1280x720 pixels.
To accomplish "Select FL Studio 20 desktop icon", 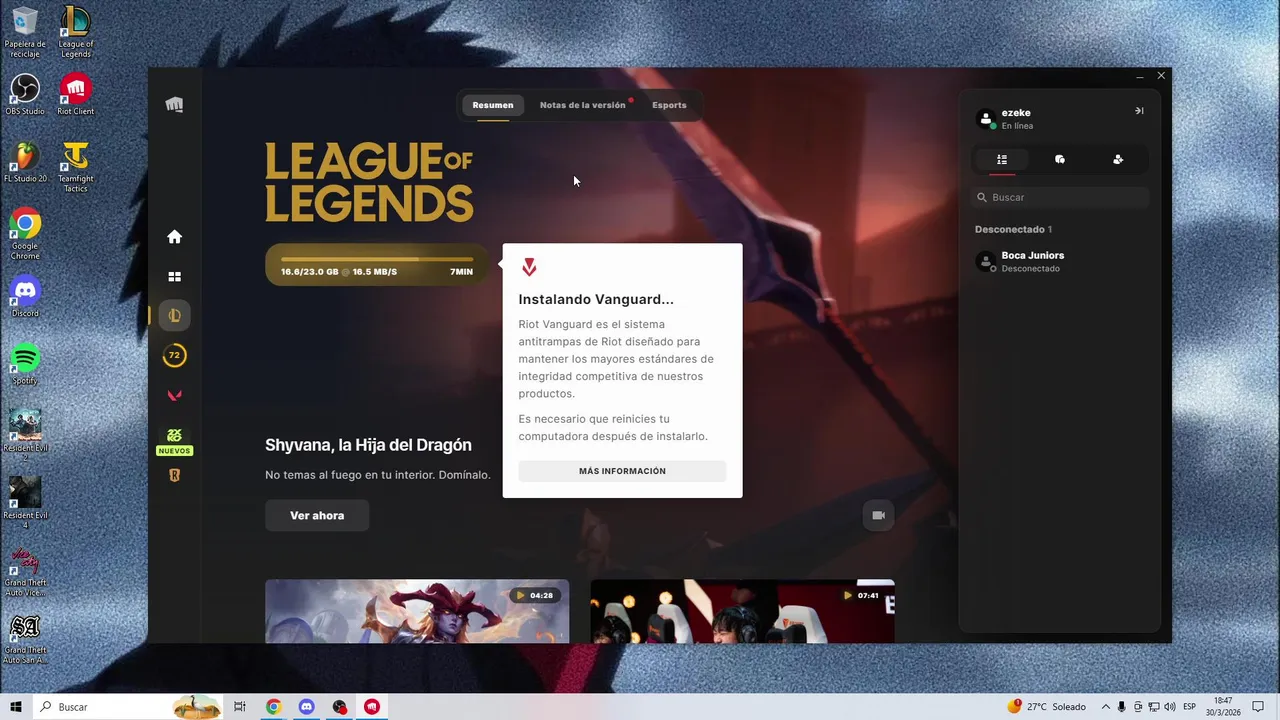I will tap(25, 162).
